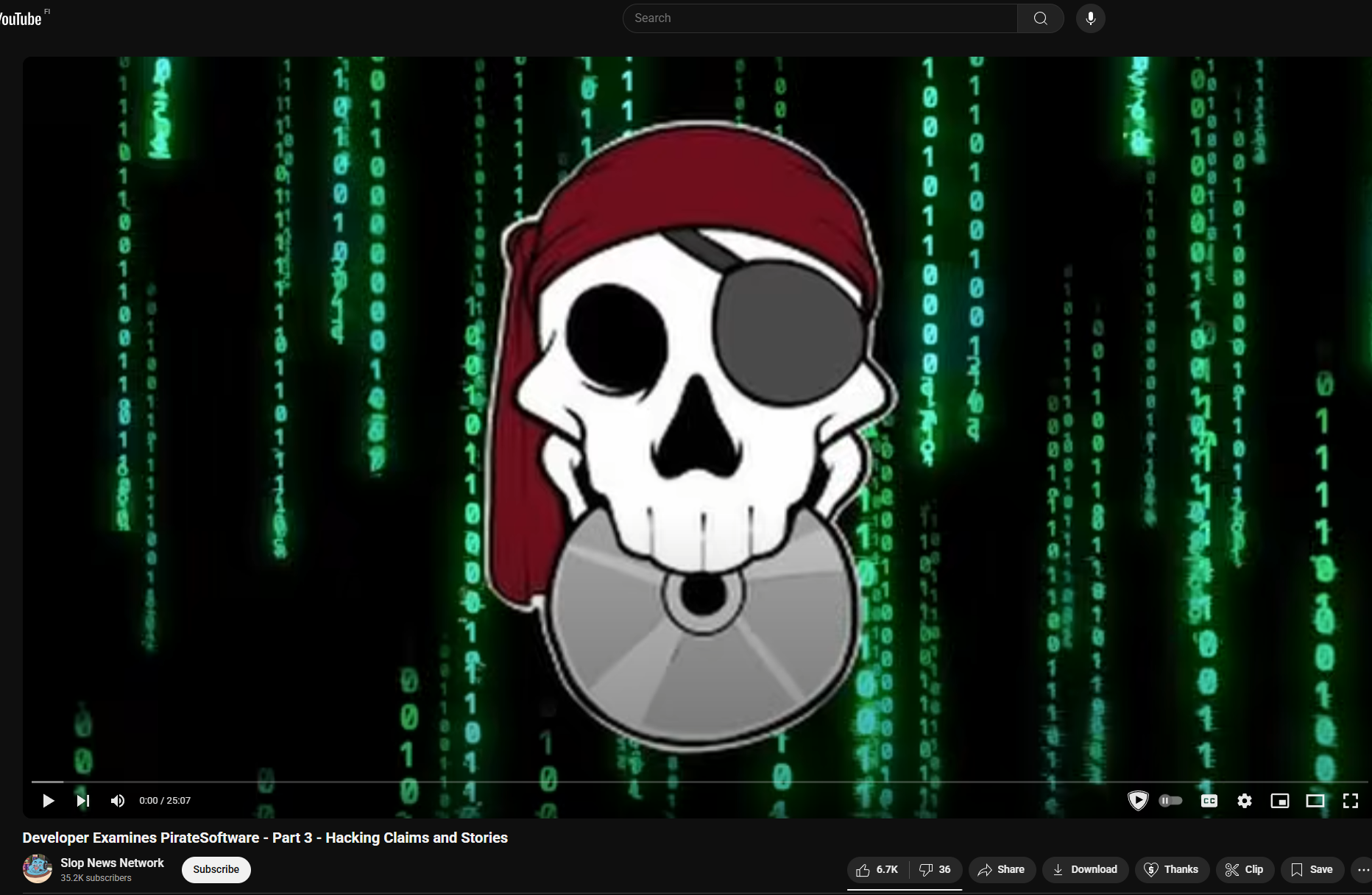Skip to the next video
The height and width of the screenshot is (895, 1372).
pos(83,800)
